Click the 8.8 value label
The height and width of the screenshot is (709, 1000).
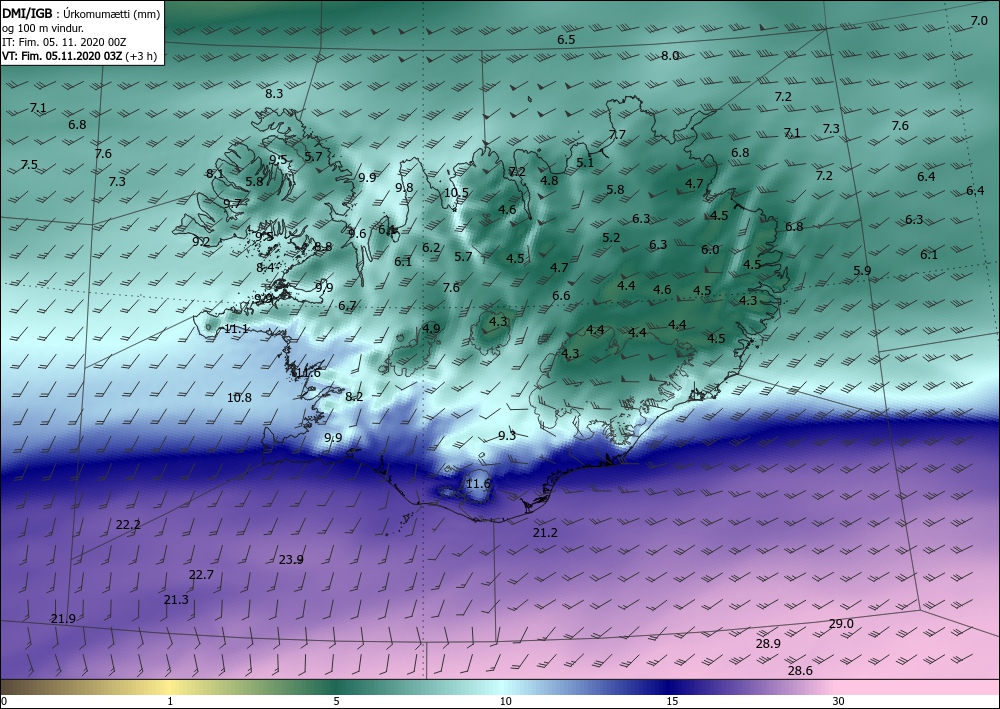tap(323, 247)
